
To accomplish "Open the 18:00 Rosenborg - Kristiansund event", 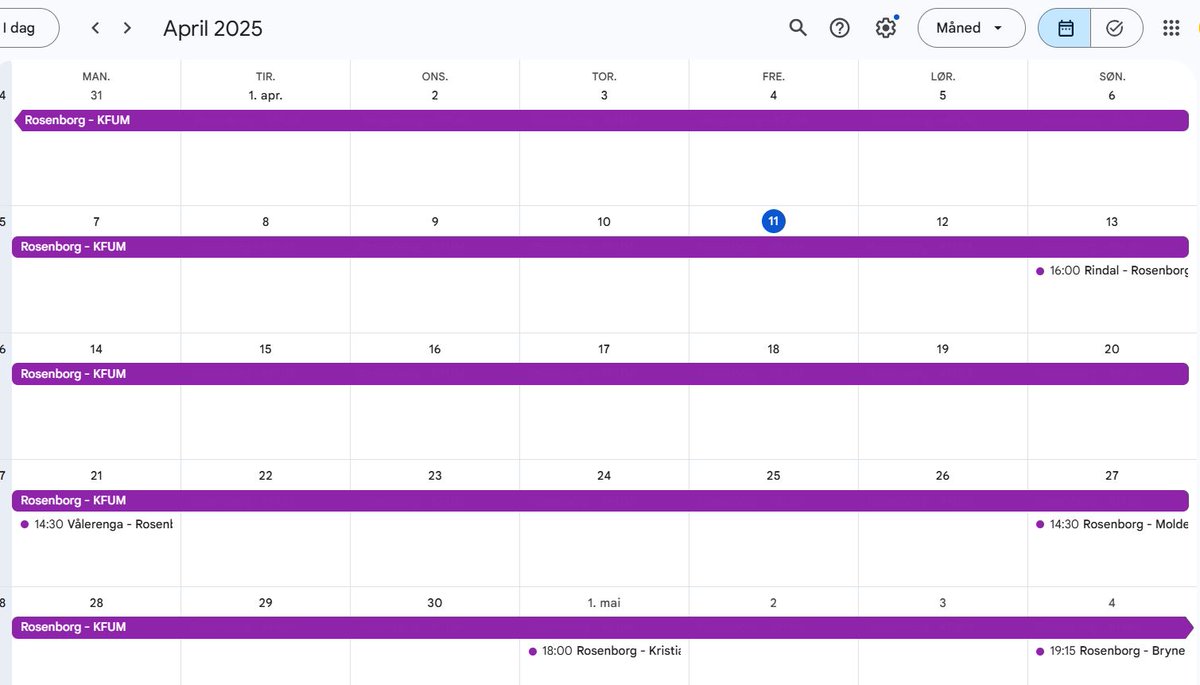I will click(604, 651).
